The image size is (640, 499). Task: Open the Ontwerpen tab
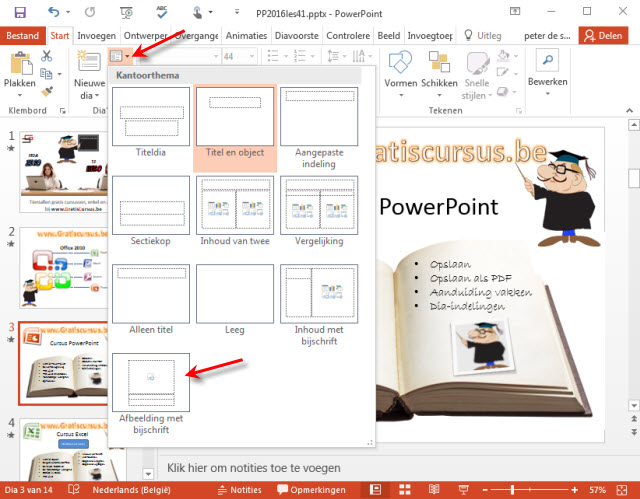[145, 35]
